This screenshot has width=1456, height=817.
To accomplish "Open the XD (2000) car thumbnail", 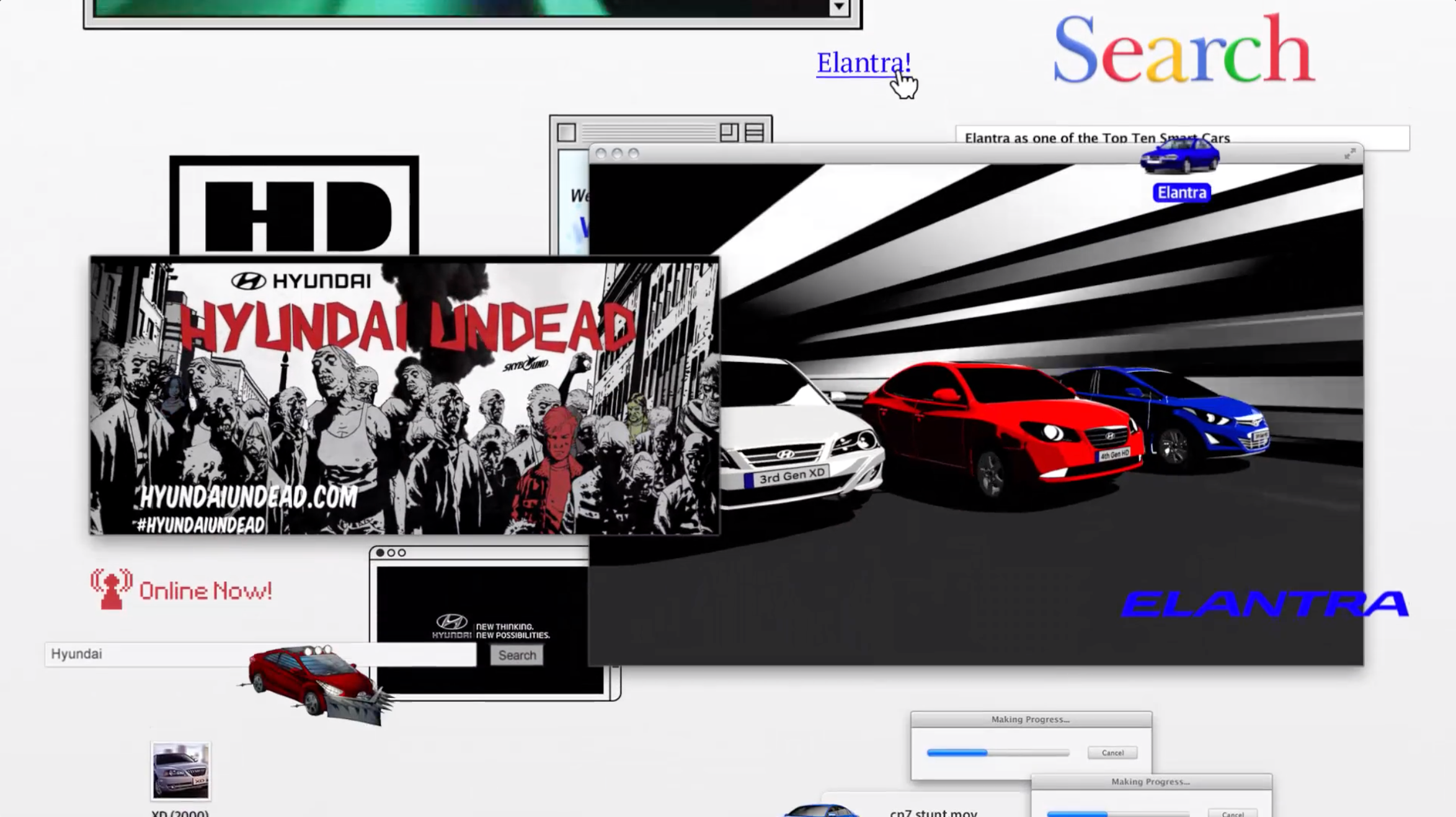I will click(x=180, y=771).
